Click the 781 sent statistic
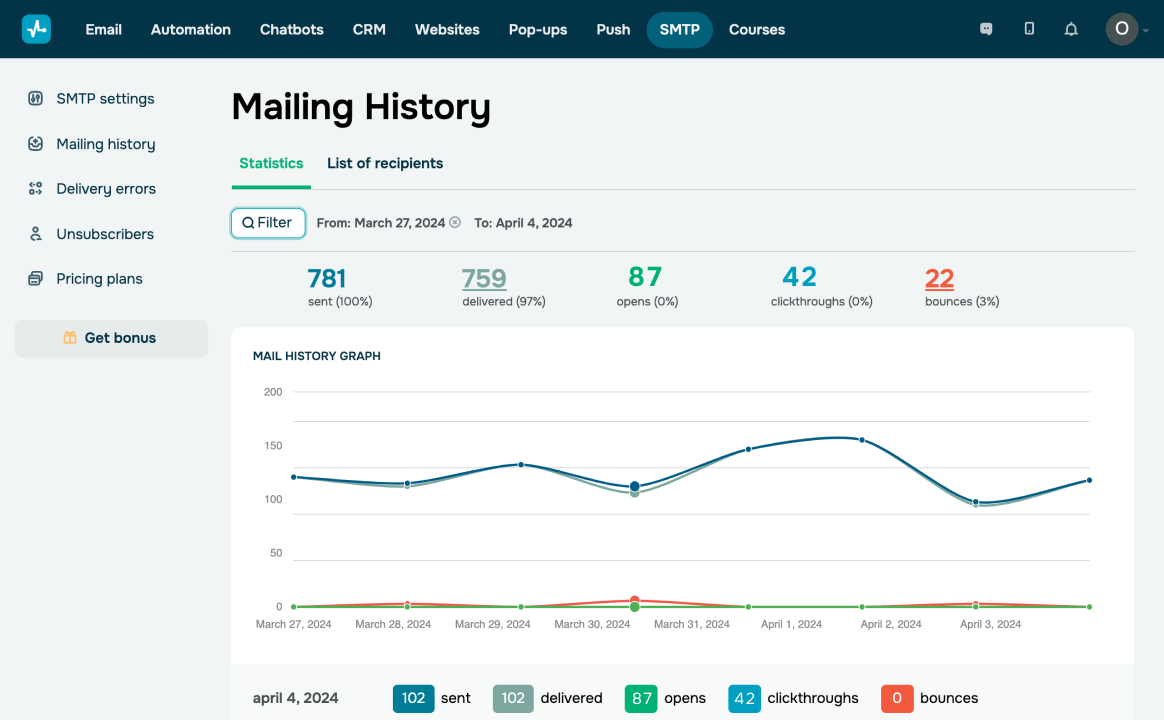The image size is (1164, 720). tap(327, 278)
